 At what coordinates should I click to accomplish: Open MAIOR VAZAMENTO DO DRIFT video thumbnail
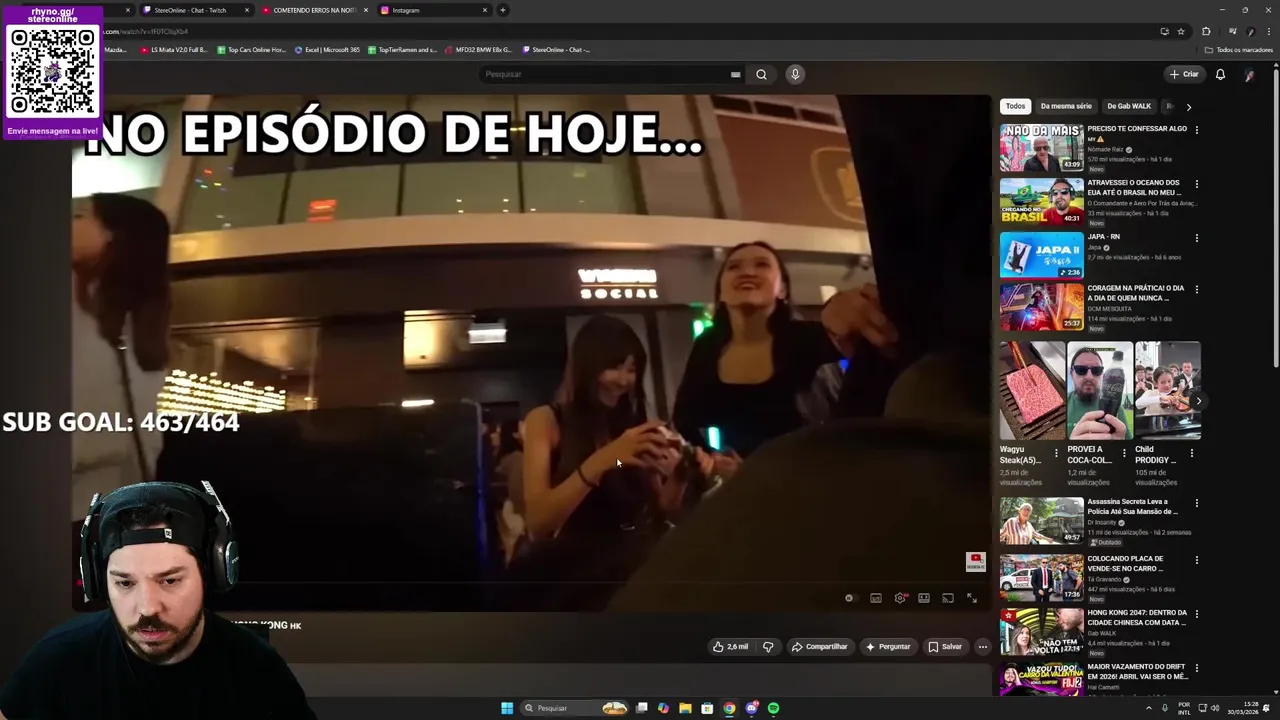[1041, 680]
